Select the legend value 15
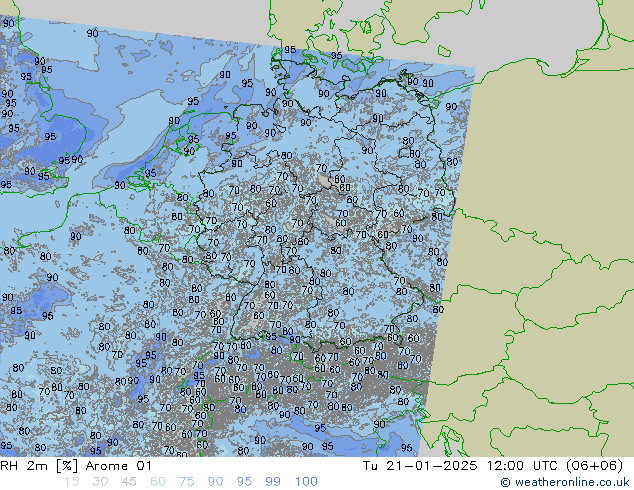The image size is (634, 490). 72,482
